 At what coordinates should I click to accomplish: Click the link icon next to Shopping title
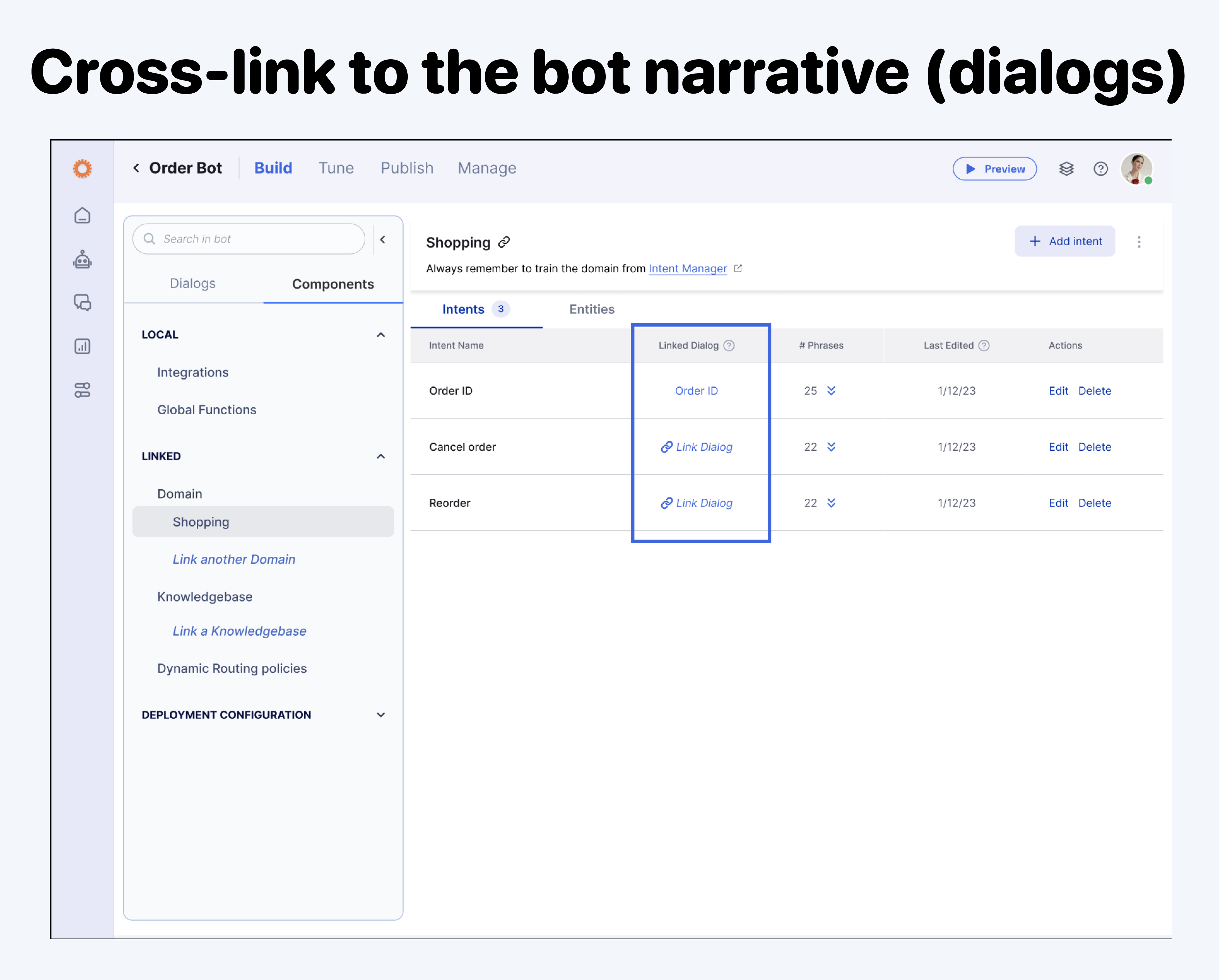point(504,242)
